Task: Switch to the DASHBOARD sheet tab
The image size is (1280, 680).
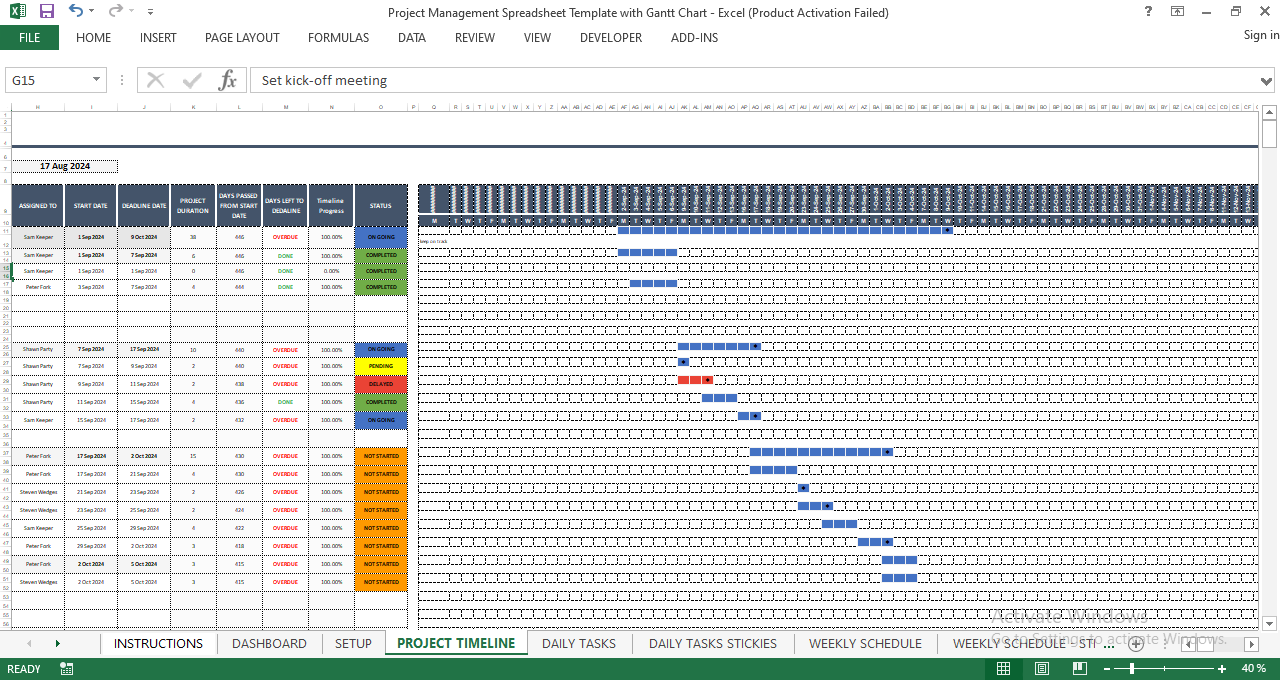Action: [268, 644]
